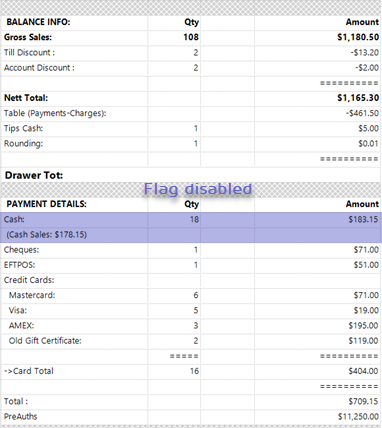Click the Tips Cash amount $5.00
Viewport: 382px width, 428px height.
(368, 128)
